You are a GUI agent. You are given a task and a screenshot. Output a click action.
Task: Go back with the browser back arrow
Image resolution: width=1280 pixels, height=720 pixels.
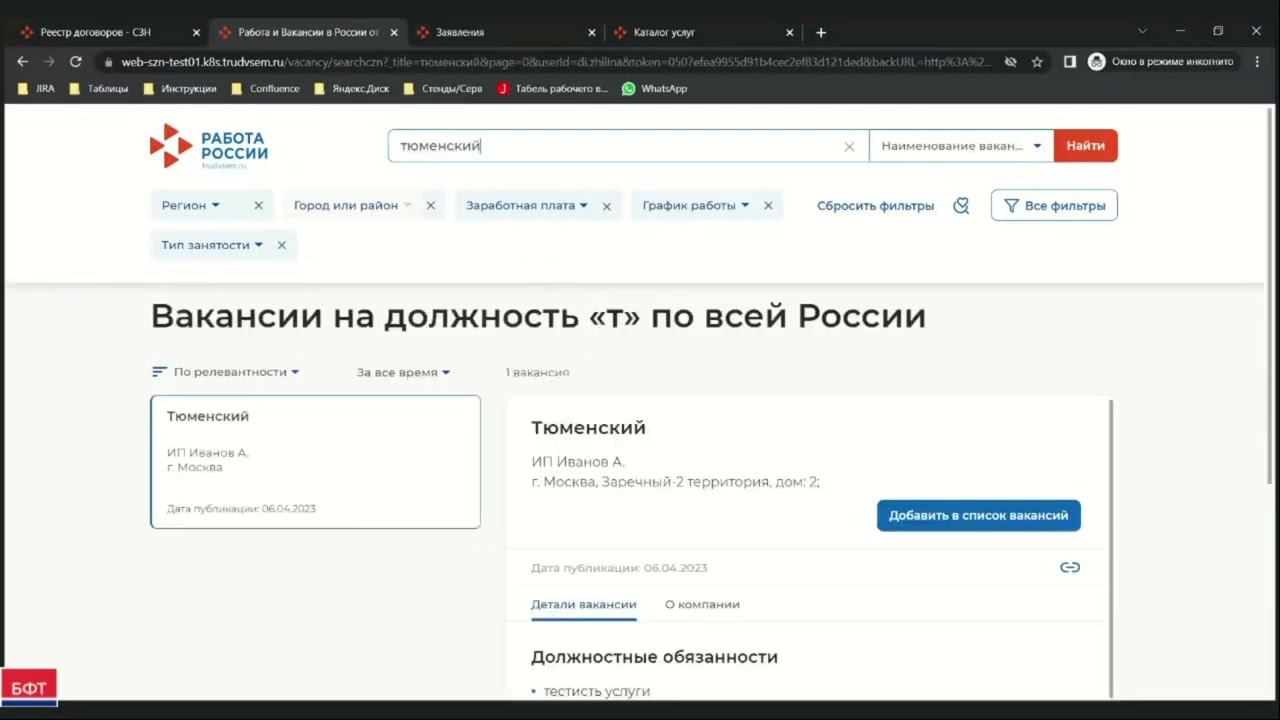pyautogui.click(x=22, y=62)
